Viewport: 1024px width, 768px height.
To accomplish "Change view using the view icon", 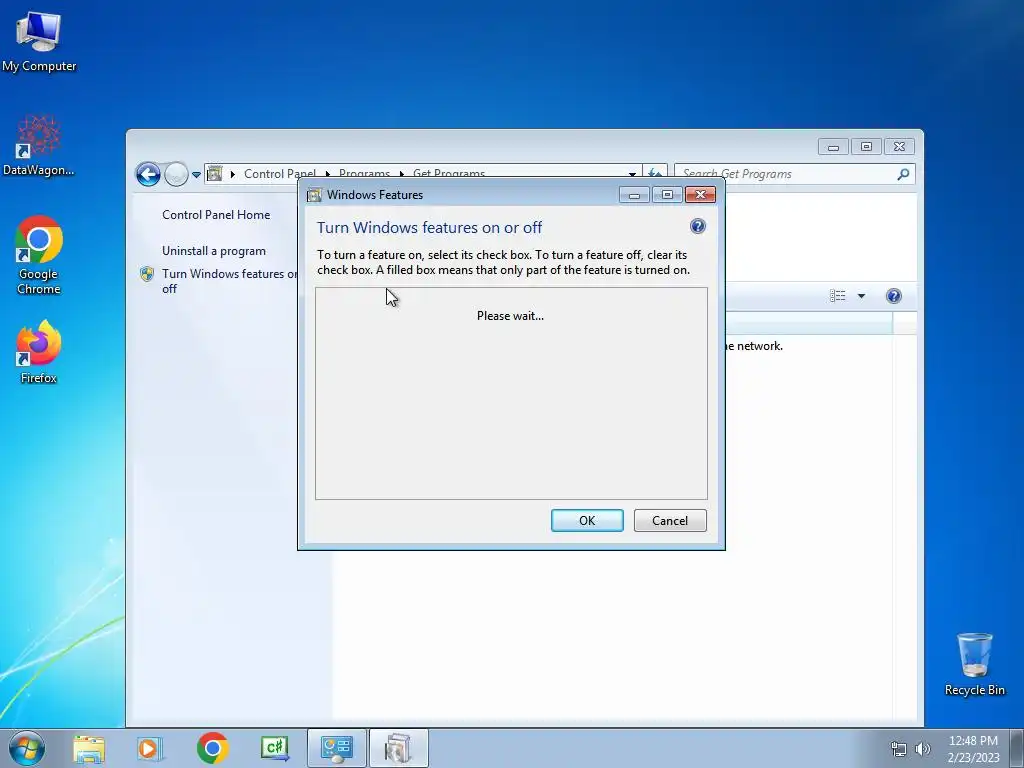I will tap(837, 296).
